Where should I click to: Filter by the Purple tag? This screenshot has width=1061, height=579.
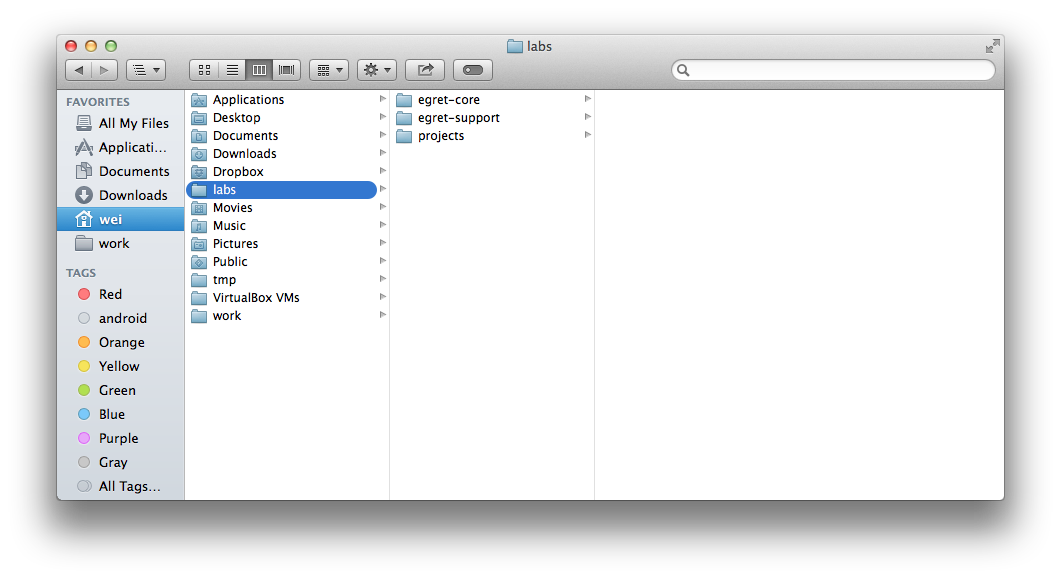122,438
